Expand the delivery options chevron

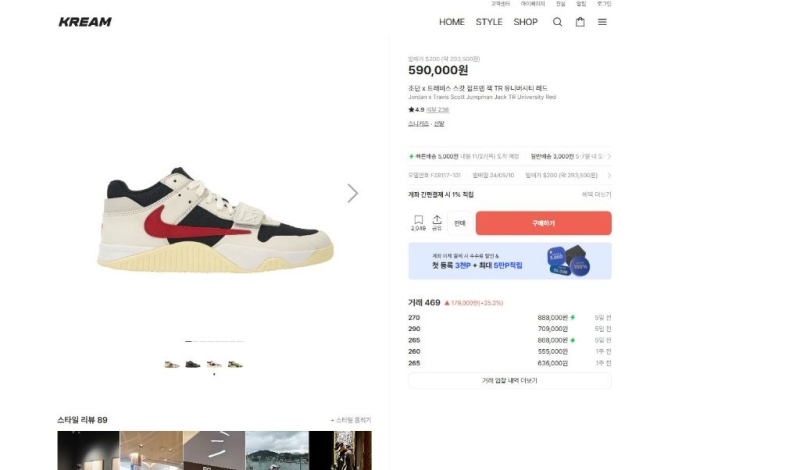tap(609, 156)
